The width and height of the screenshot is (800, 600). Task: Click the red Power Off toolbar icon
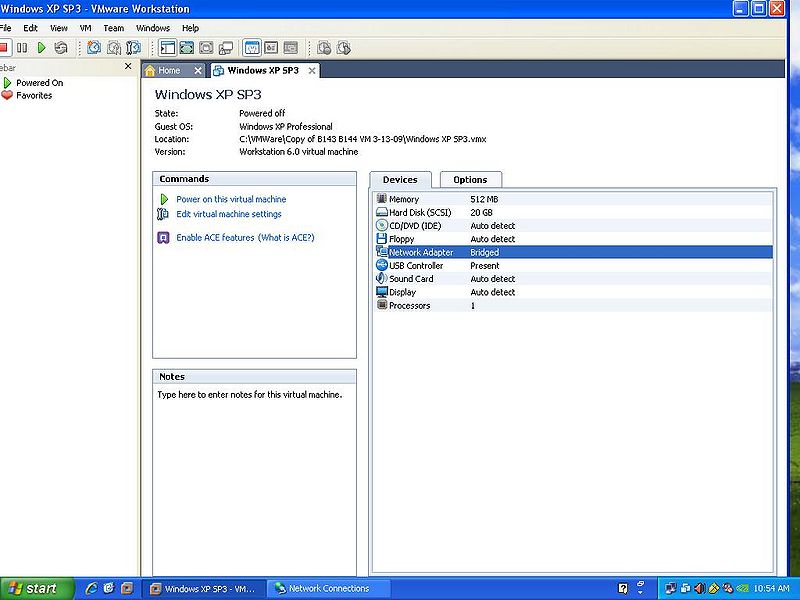[x=4, y=48]
